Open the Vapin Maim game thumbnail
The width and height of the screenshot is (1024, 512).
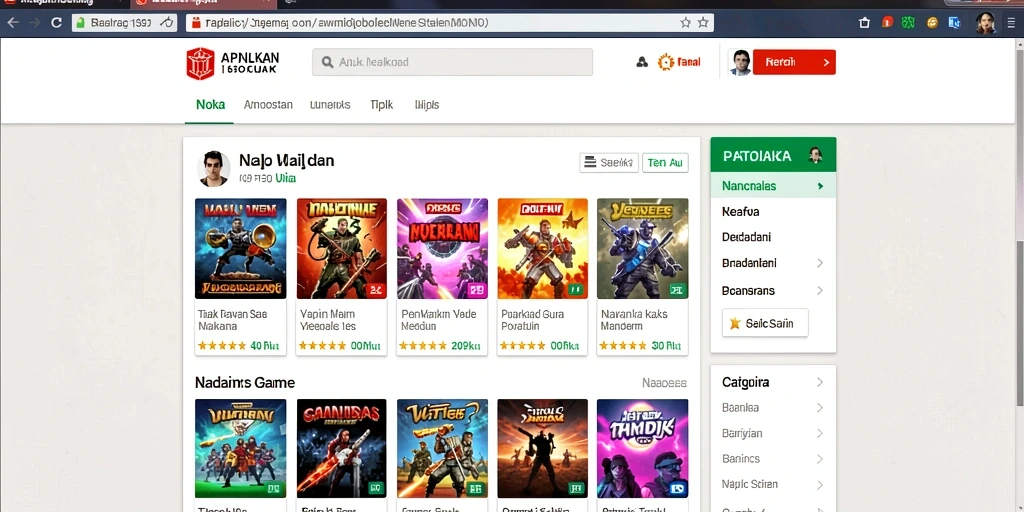click(x=342, y=249)
